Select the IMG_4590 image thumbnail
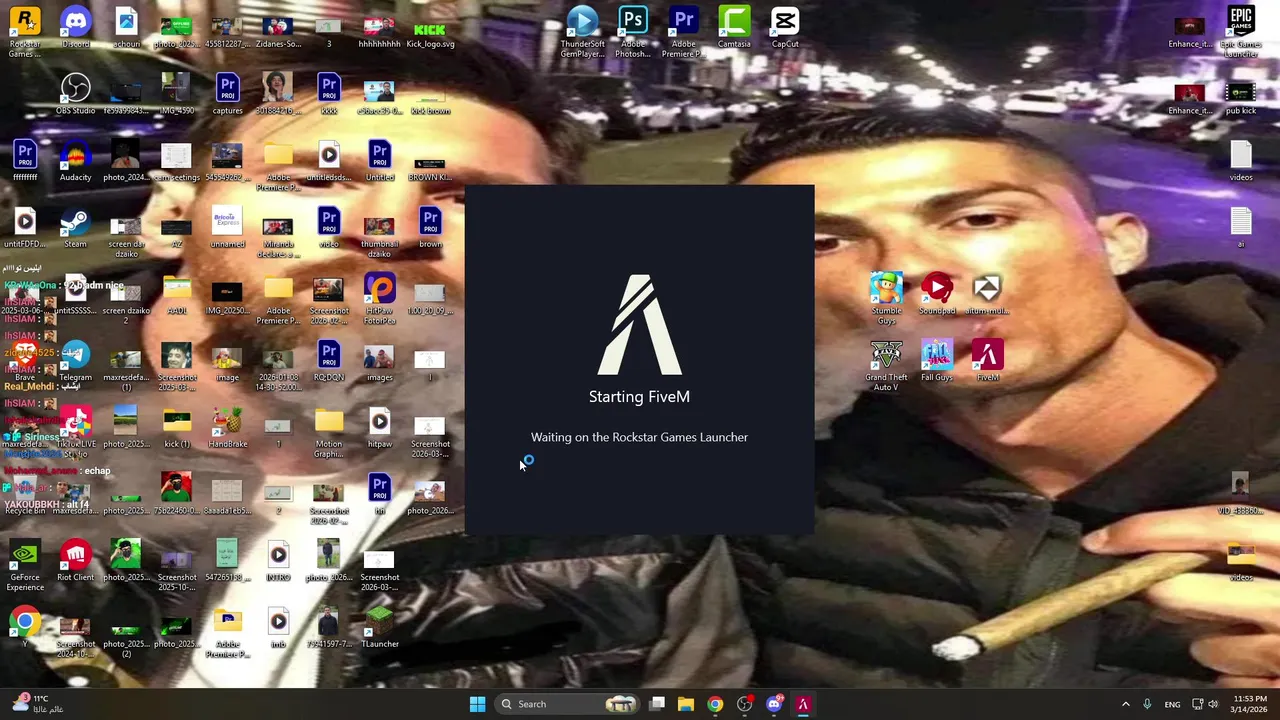This screenshot has height=720, width=1280. pos(177,95)
